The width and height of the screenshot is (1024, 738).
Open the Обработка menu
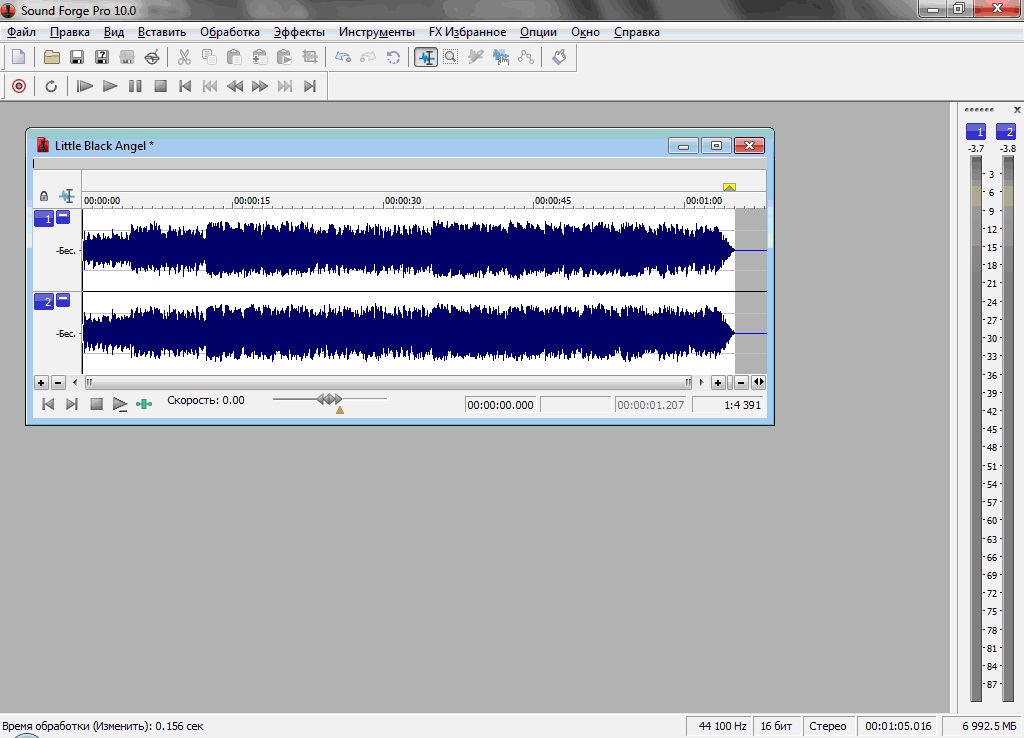coord(230,32)
